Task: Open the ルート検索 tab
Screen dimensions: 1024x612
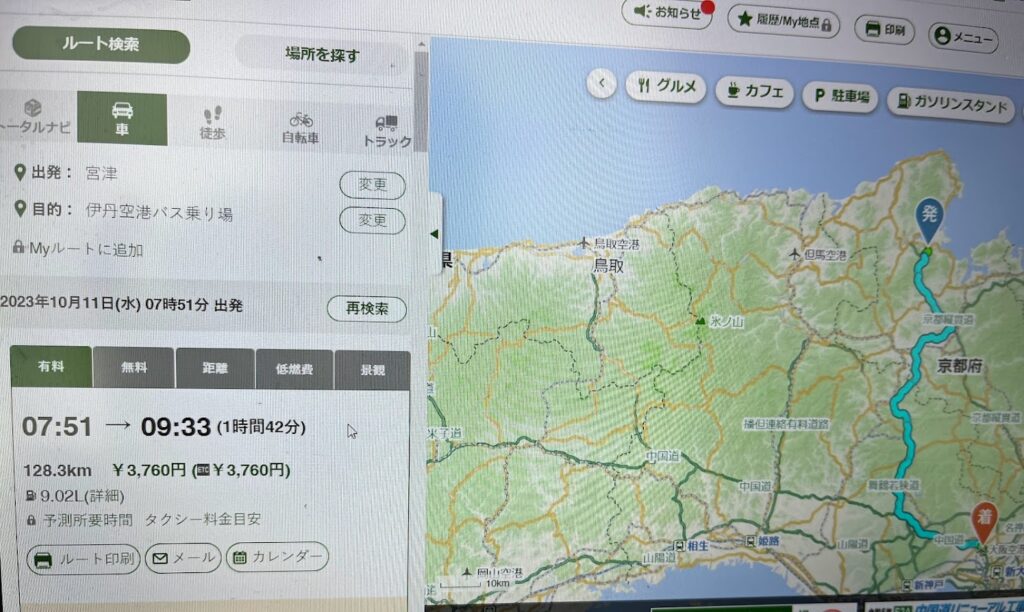Action: pos(101,45)
